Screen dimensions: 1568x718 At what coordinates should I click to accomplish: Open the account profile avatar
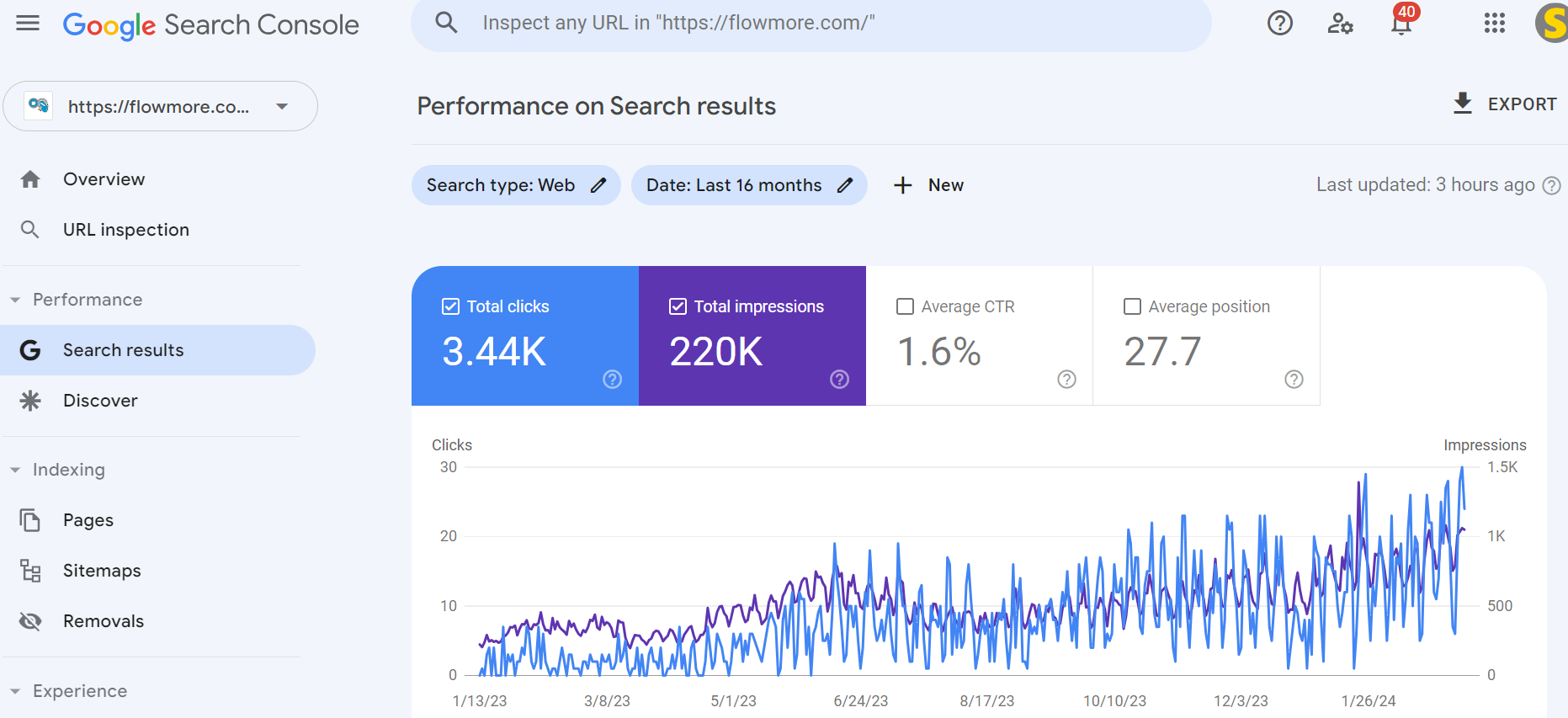1553,23
